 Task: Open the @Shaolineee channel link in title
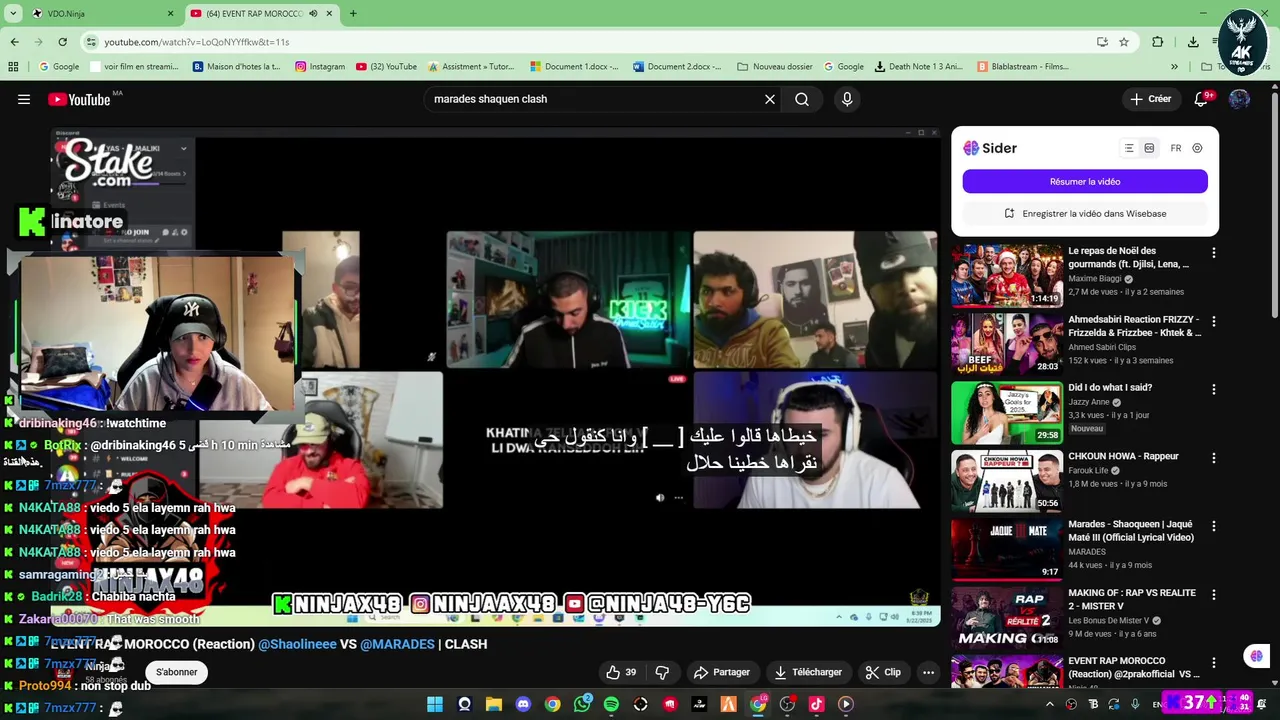297,644
